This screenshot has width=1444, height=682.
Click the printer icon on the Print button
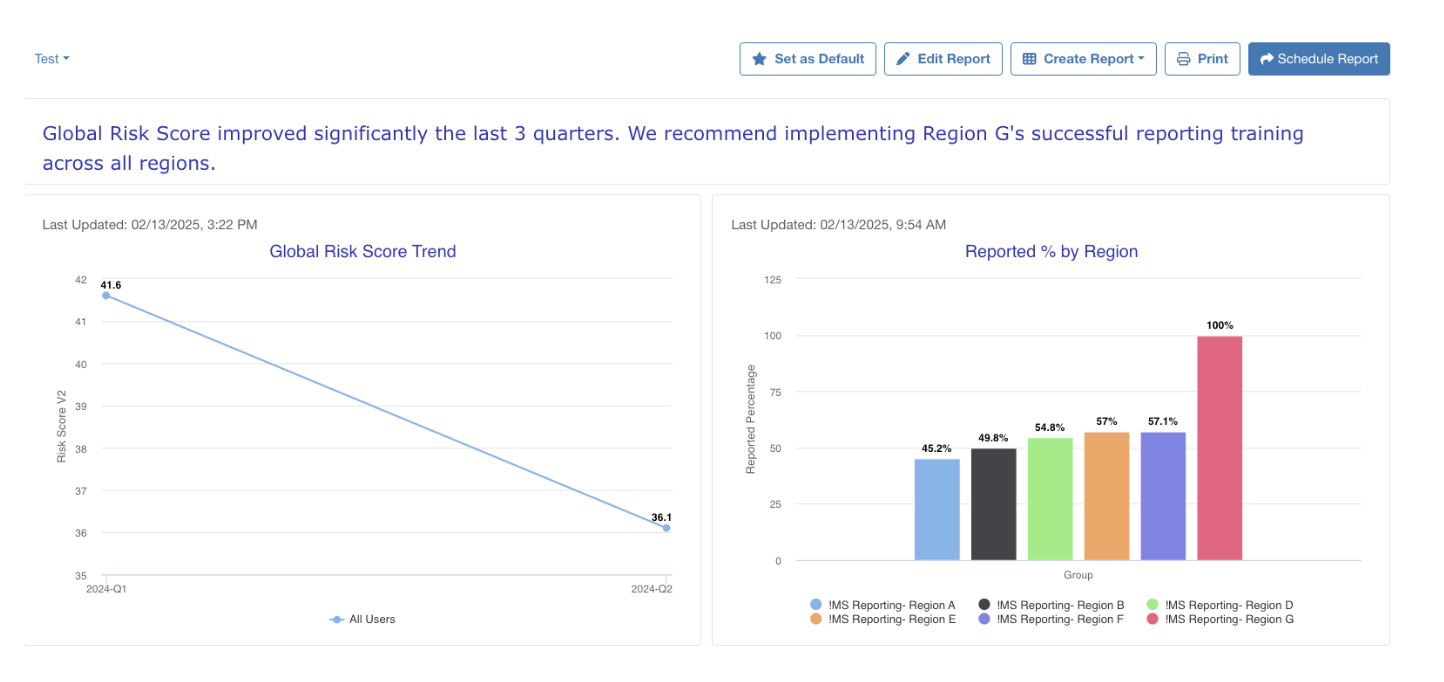[1182, 58]
